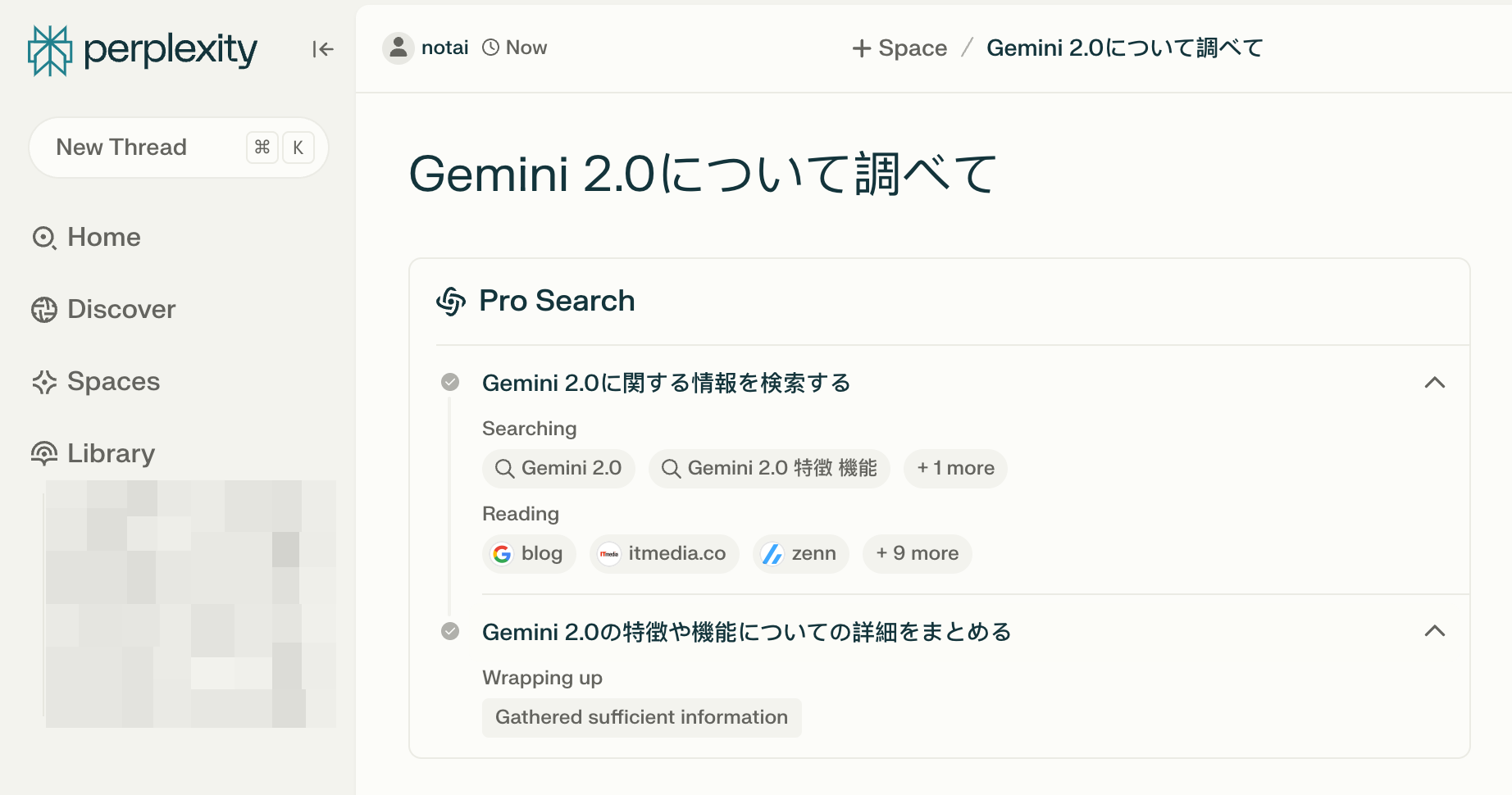Image resolution: width=1512 pixels, height=795 pixels.
Task: Collapse the Gemini 2.0に関する情報を検索する step
Action: [x=1434, y=383]
